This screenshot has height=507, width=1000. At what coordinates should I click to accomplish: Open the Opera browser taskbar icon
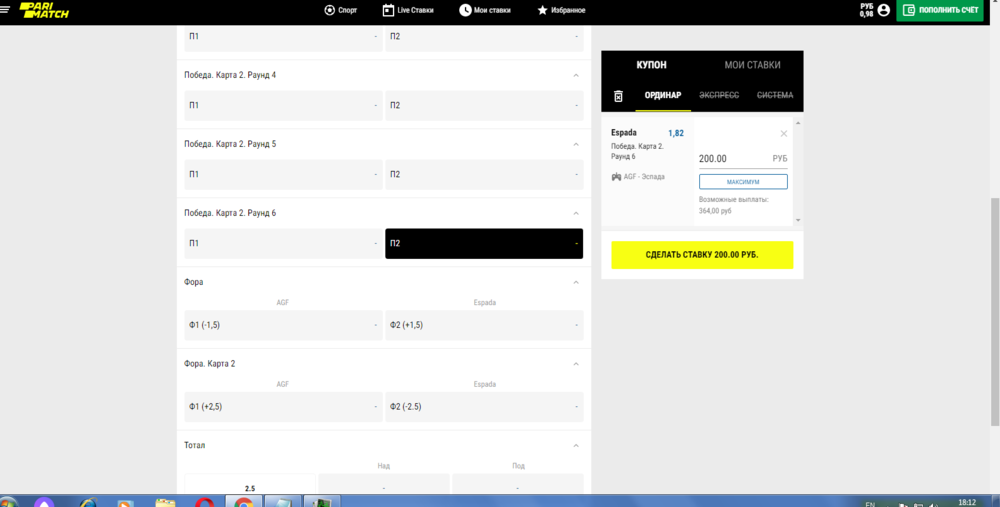coord(205,503)
